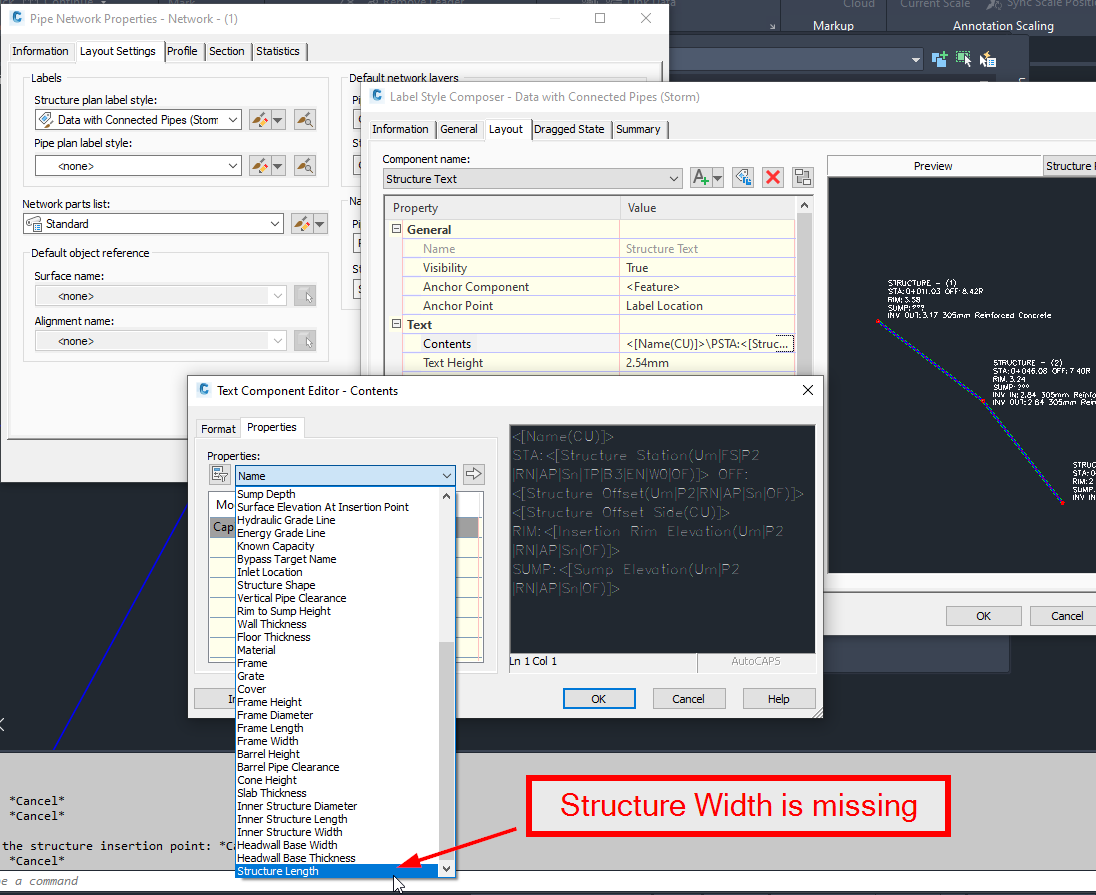Create a new text component
Viewport: 1096px width, 895px height.
click(701, 177)
